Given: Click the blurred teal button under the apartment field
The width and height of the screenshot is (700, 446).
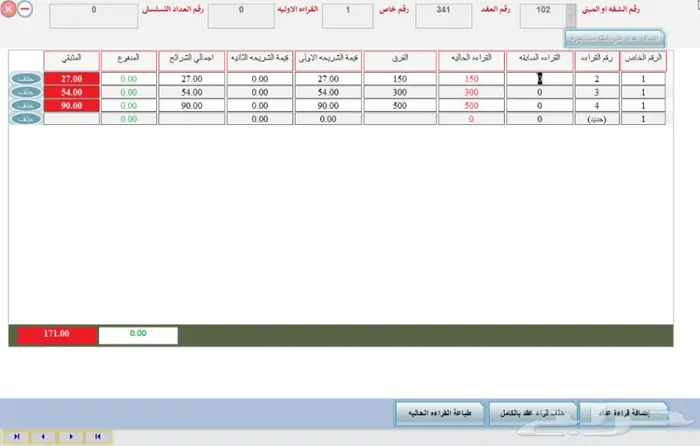Looking at the screenshot, I should [x=614, y=39].
